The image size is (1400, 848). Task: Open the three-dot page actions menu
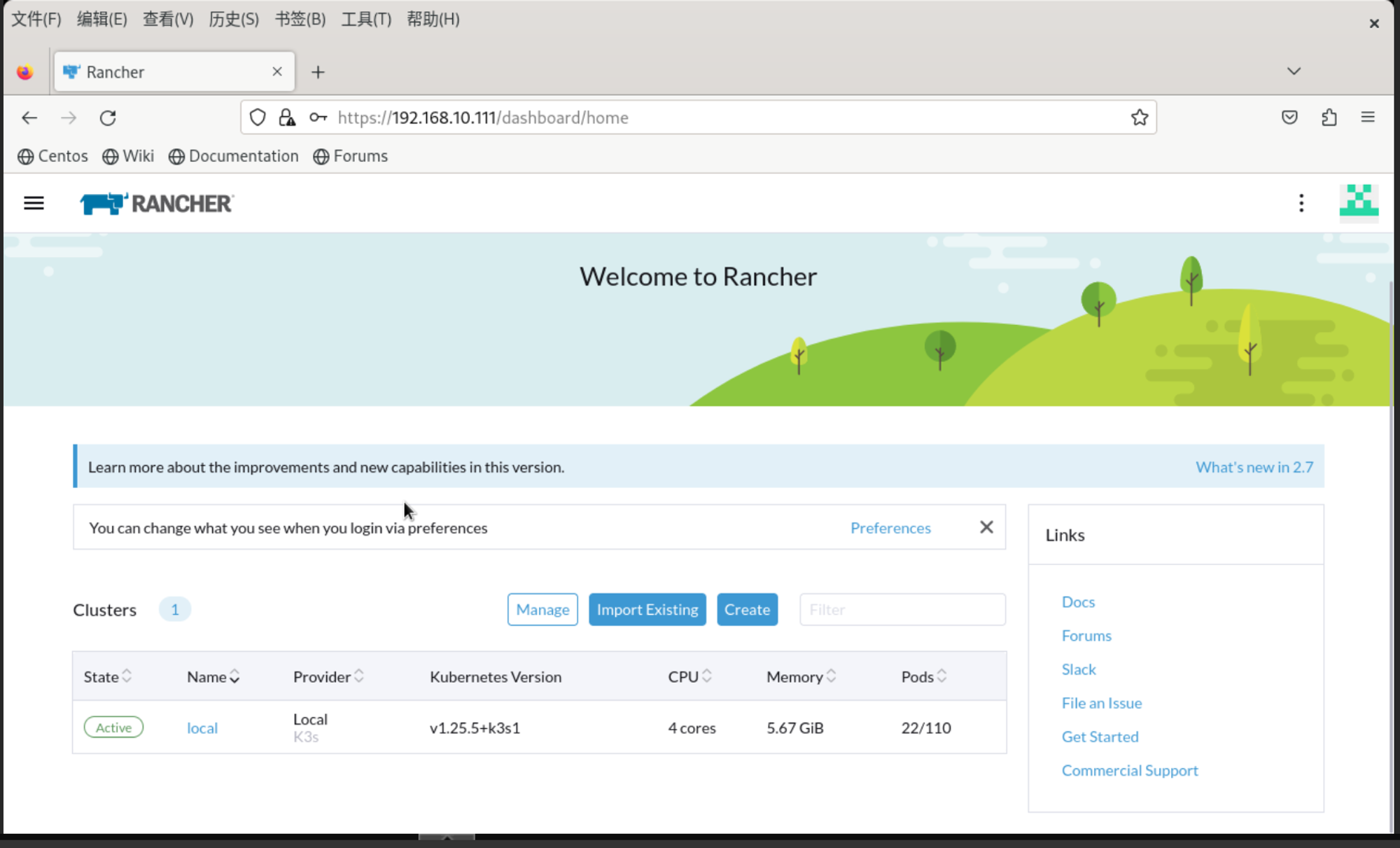pos(1301,204)
